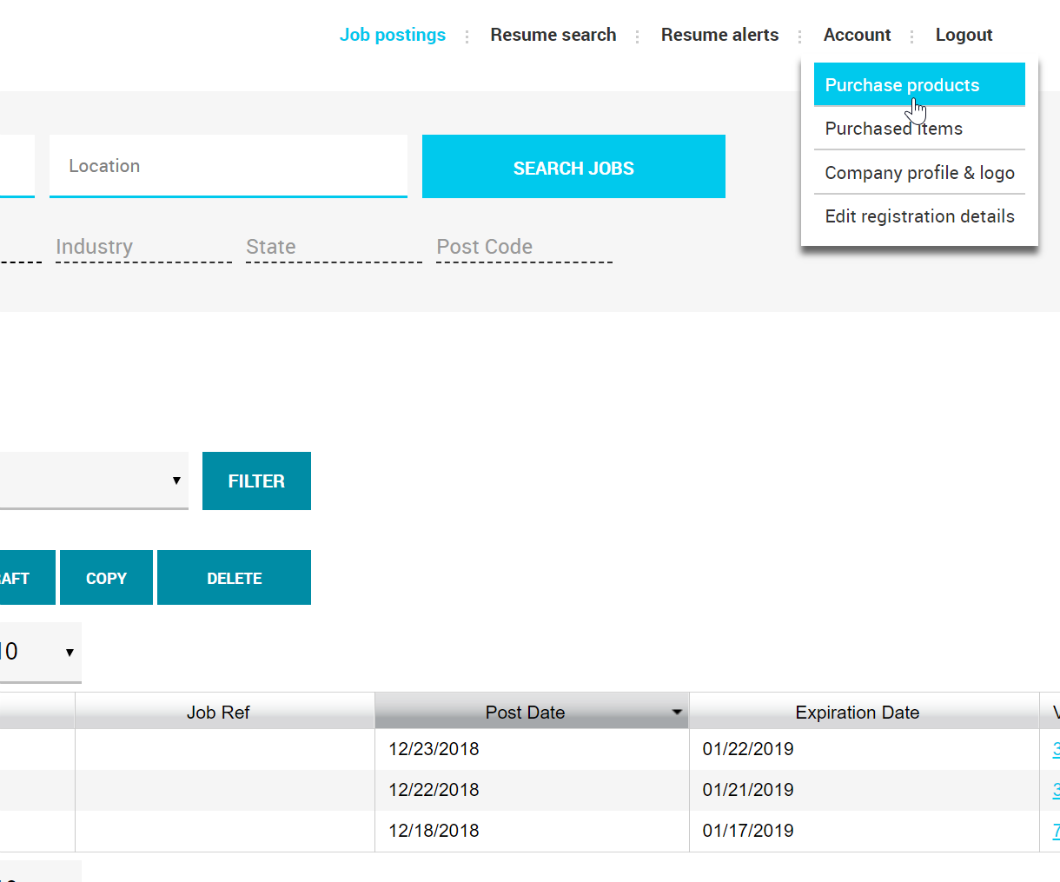Open the Account menu

click(x=857, y=34)
